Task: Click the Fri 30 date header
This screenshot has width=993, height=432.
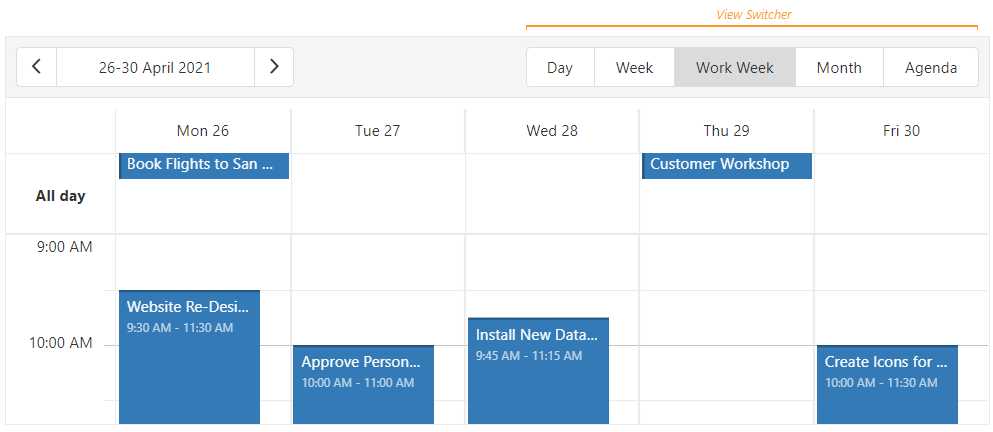Action: pos(900,131)
